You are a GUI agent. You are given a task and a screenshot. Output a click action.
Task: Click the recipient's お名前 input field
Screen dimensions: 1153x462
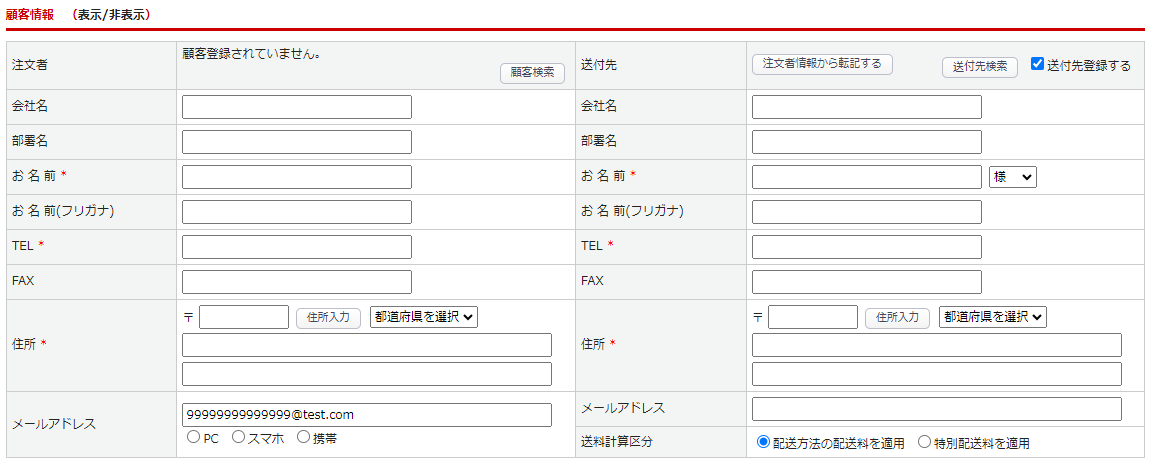click(866, 177)
